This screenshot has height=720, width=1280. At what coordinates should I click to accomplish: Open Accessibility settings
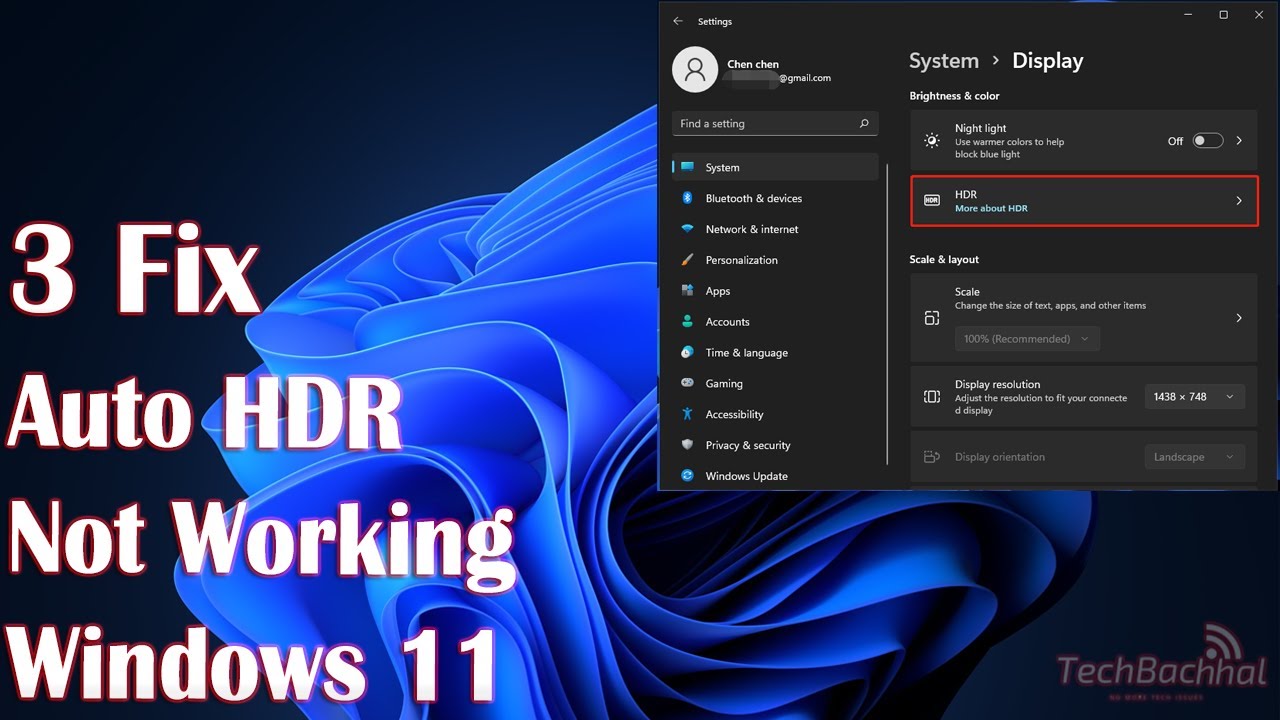[x=775, y=414]
